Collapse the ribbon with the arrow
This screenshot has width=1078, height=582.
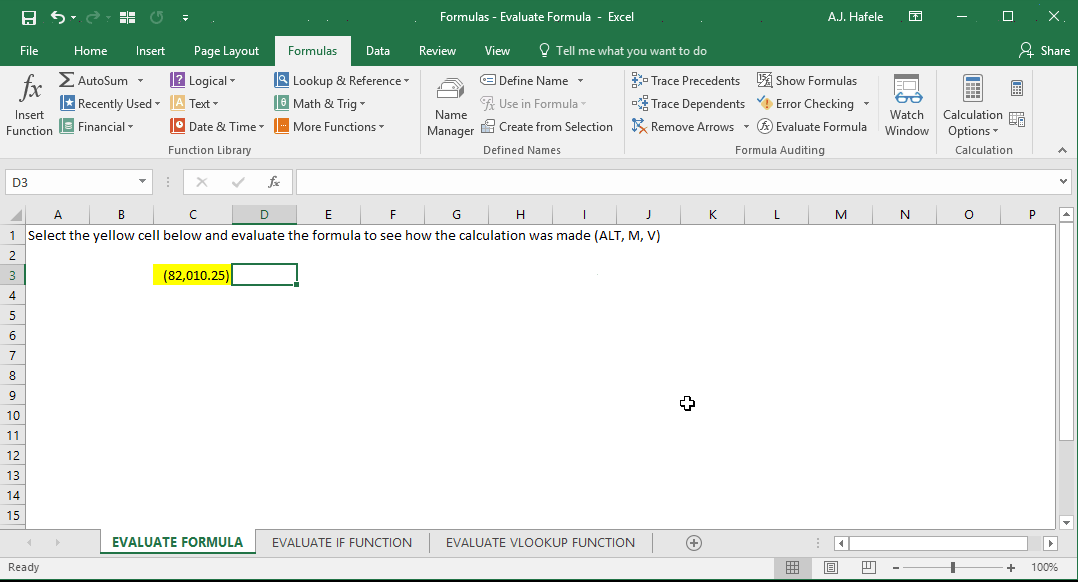pos(1062,150)
